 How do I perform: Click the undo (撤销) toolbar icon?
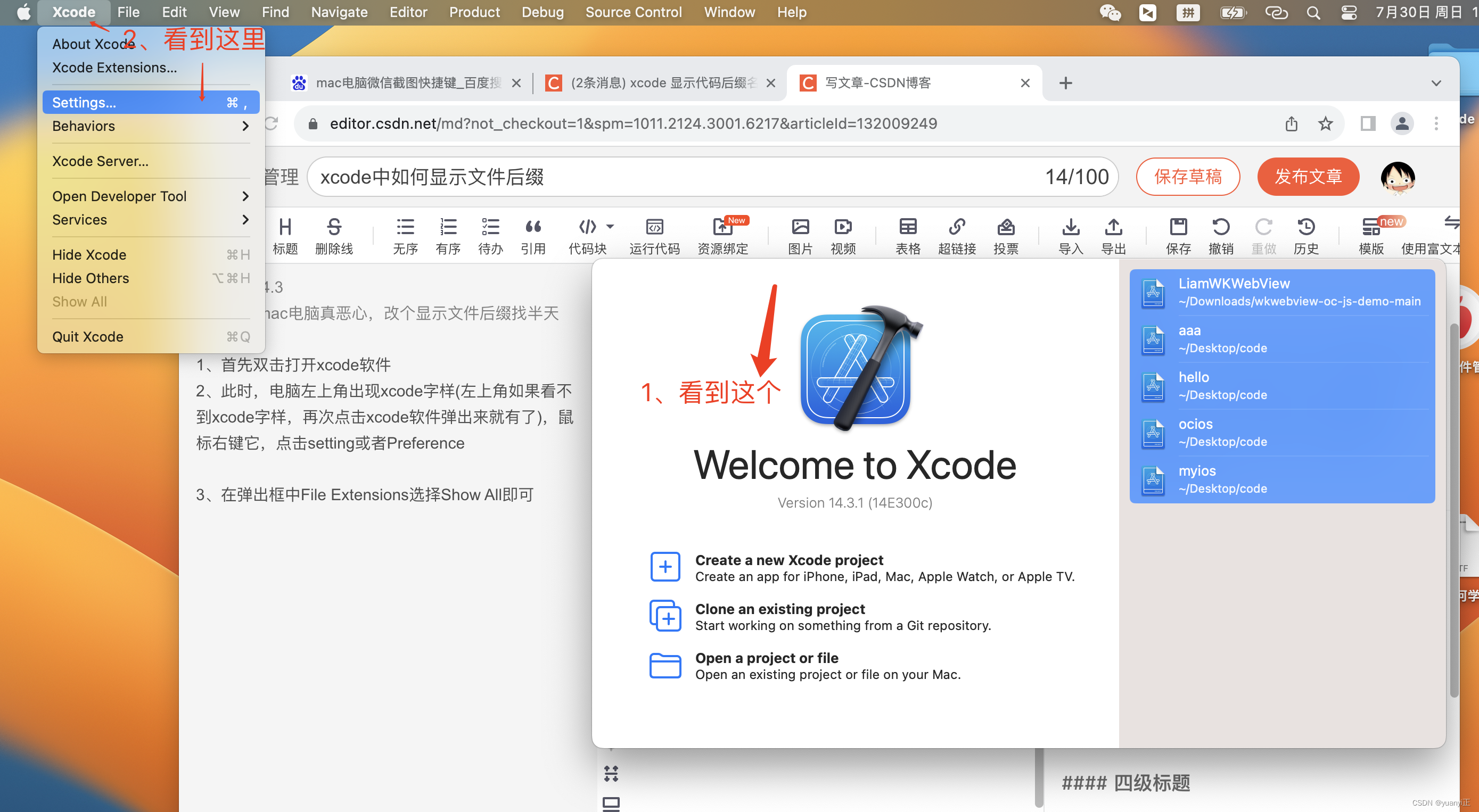coord(1221,227)
